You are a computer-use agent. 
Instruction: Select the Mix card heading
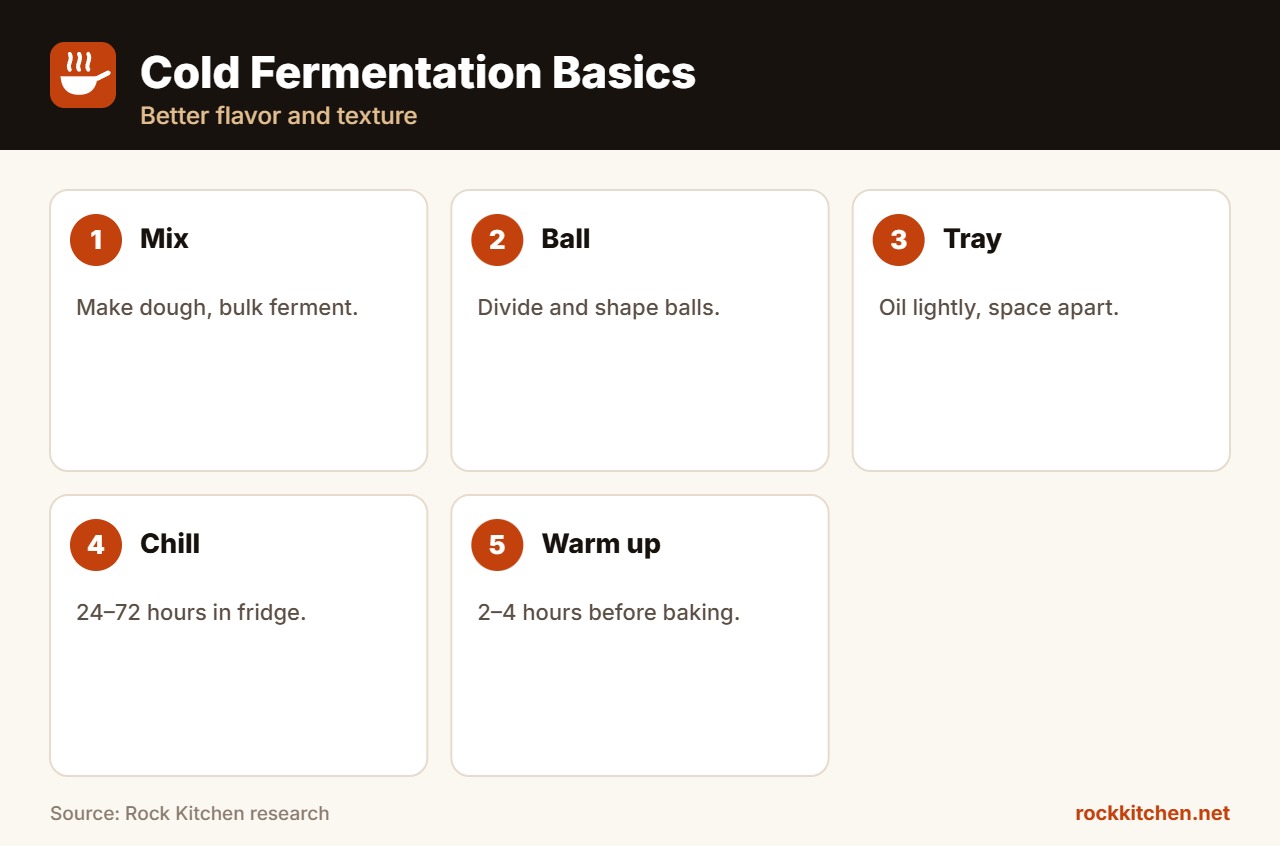tap(164, 239)
